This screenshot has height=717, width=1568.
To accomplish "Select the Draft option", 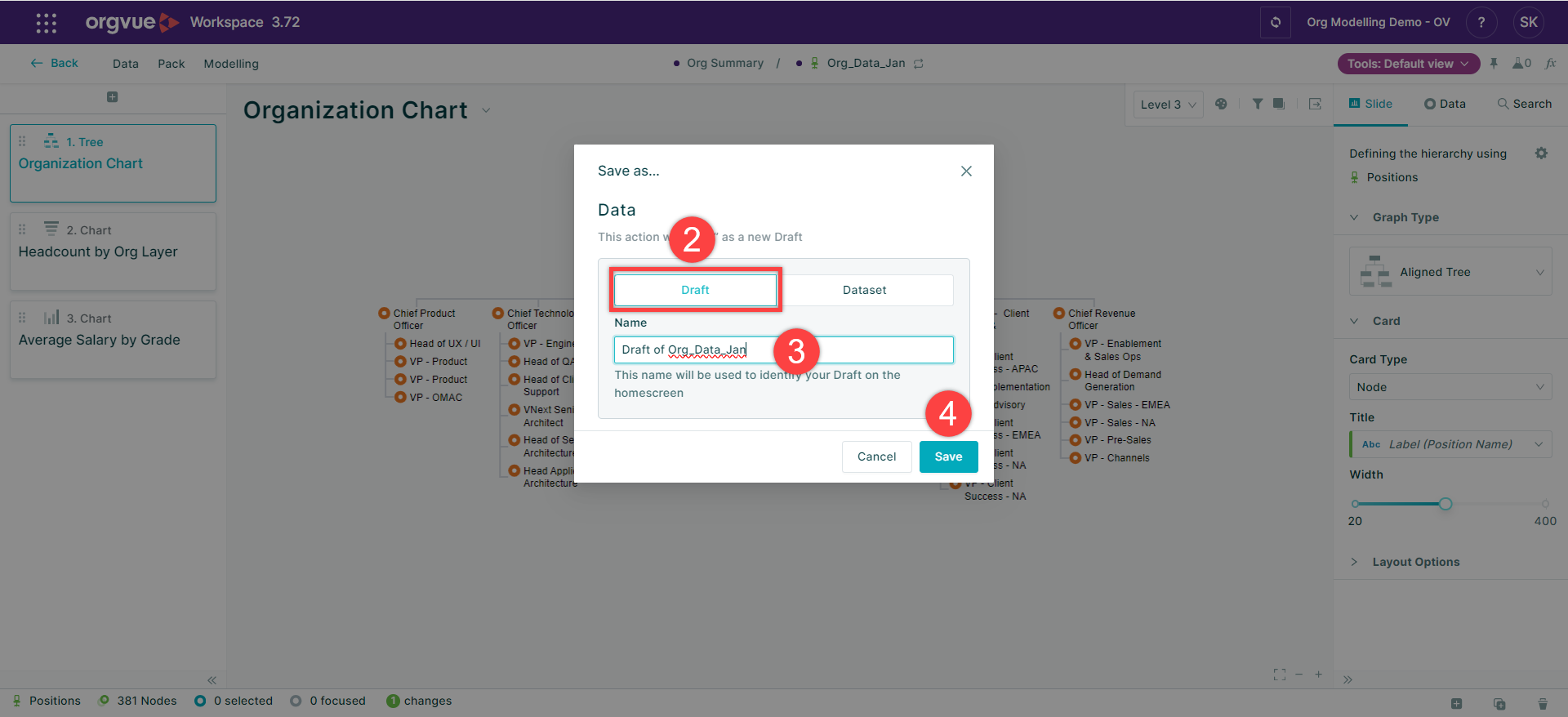I will point(695,290).
